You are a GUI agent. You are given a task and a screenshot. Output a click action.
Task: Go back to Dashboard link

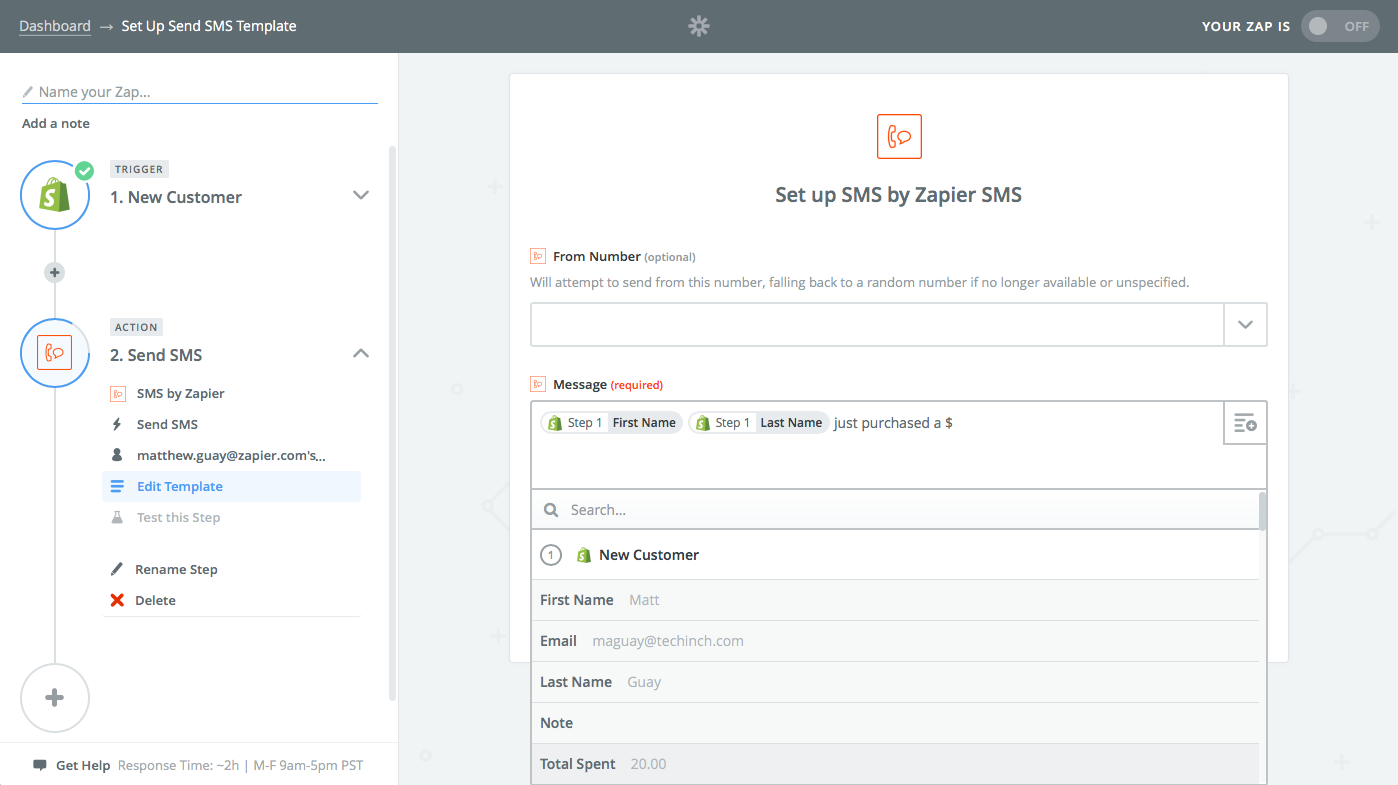tap(55, 26)
